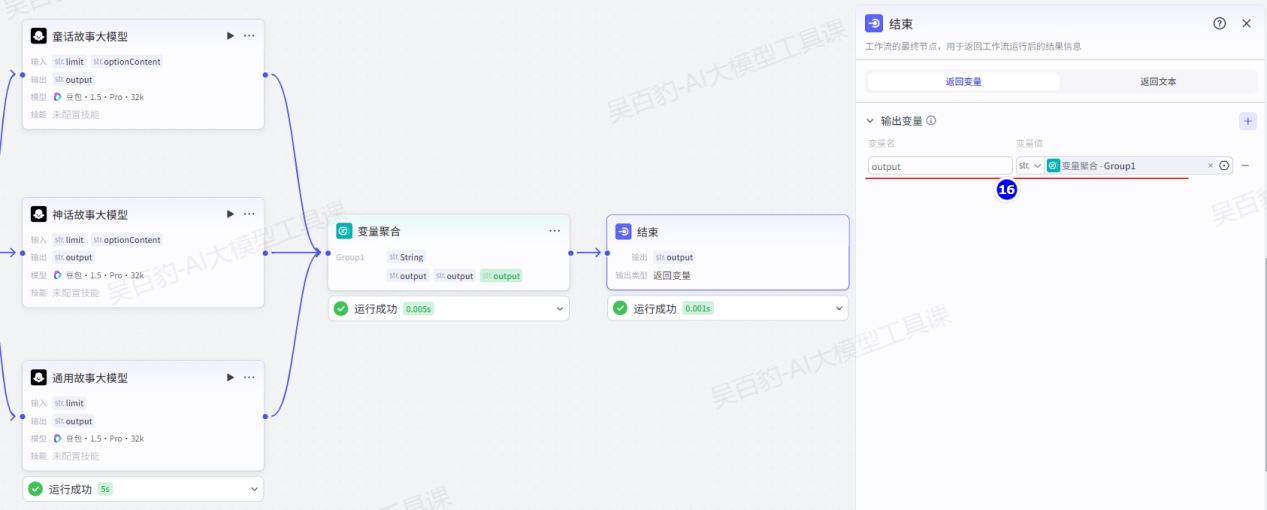Run the 通用故事大模型 node
The height and width of the screenshot is (510, 1267).
(230, 378)
